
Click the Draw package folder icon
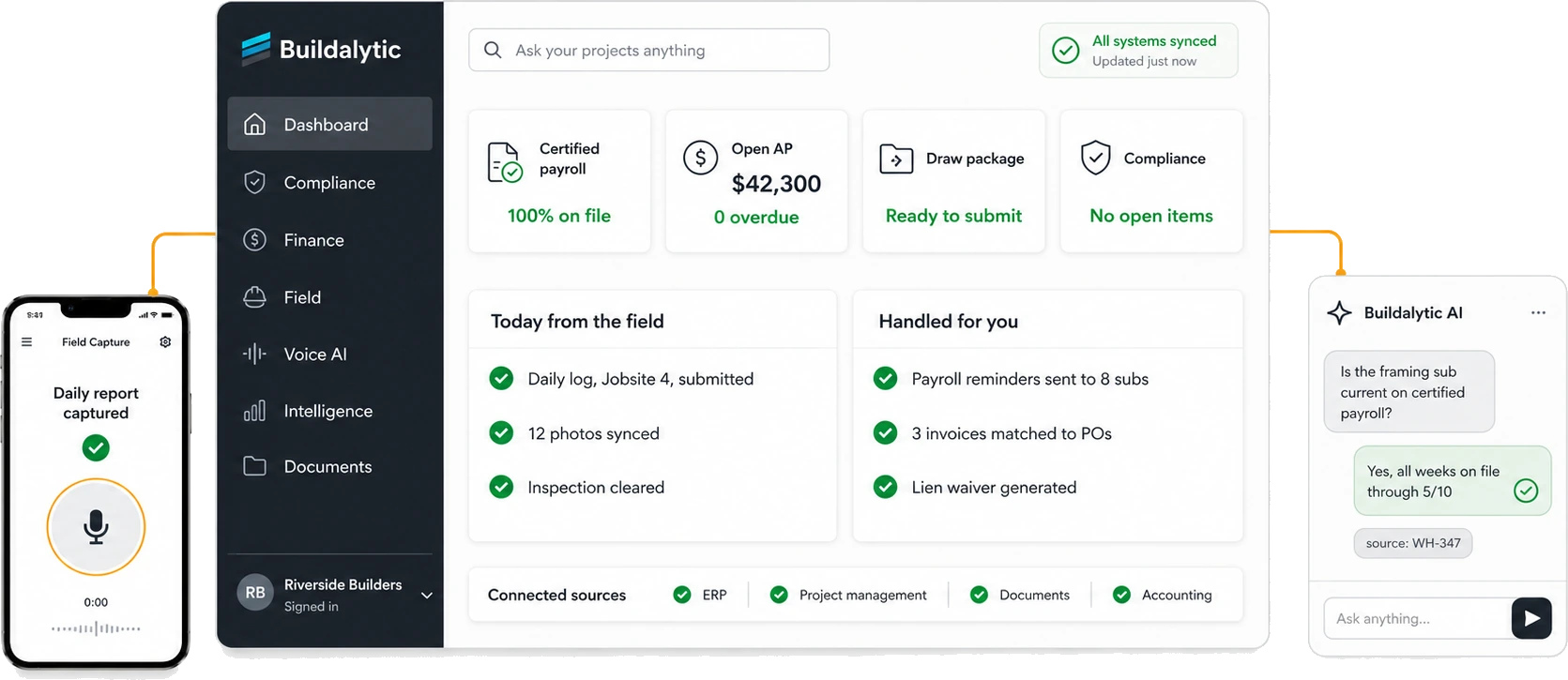coord(896,159)
